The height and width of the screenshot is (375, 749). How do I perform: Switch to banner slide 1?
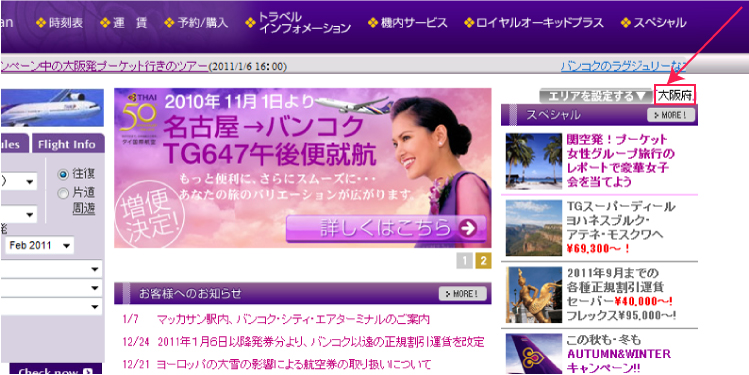pos(465,261)
